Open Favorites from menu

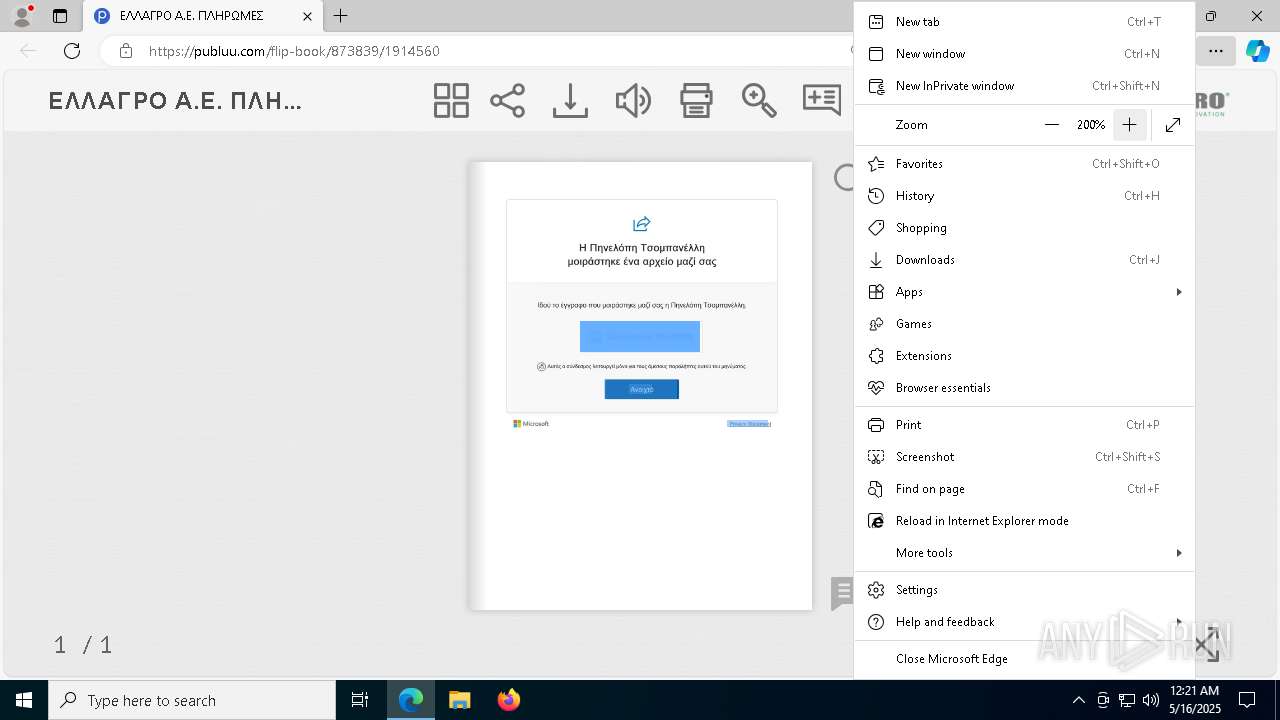(1024, 164)
